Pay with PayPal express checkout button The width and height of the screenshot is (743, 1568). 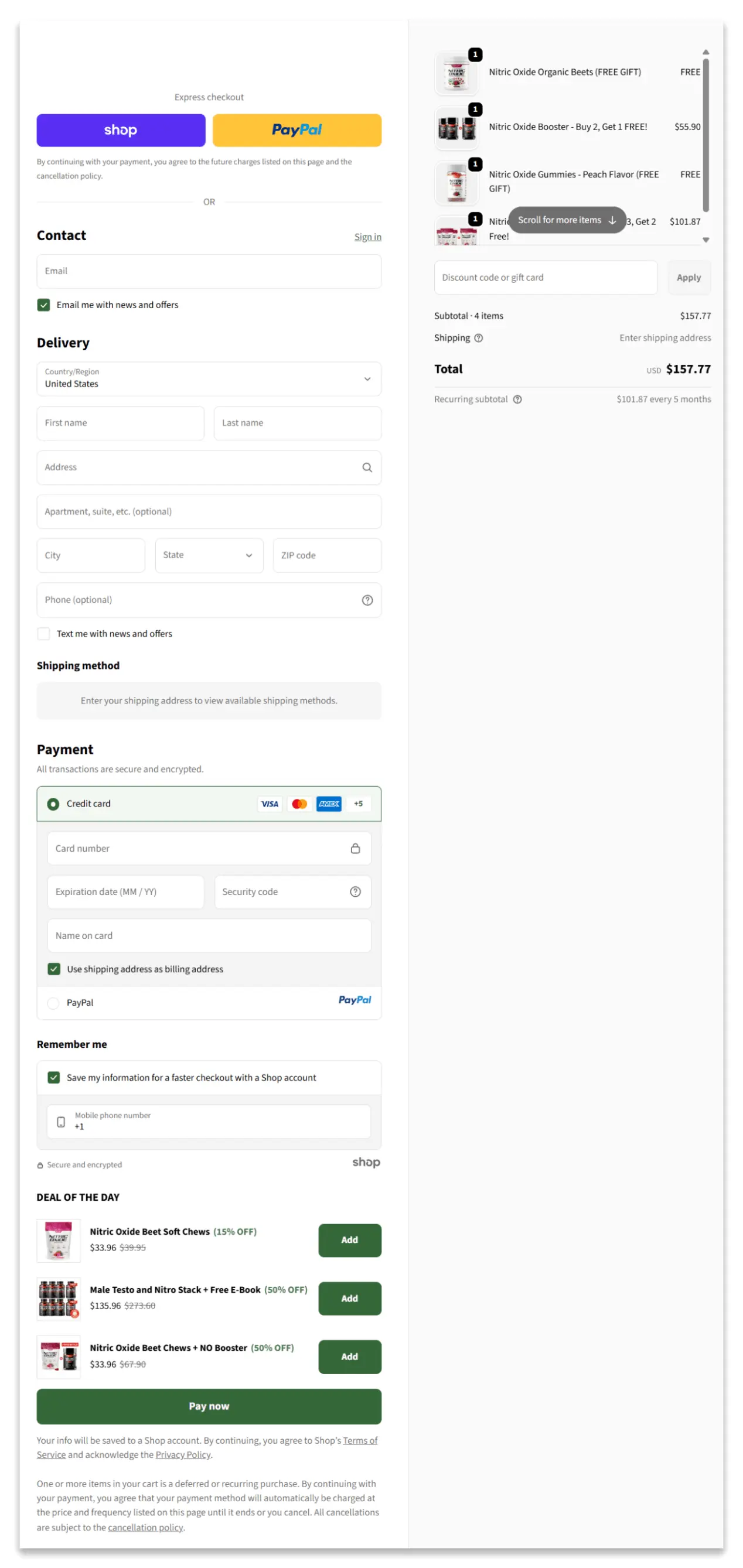[x=296, y=130]
